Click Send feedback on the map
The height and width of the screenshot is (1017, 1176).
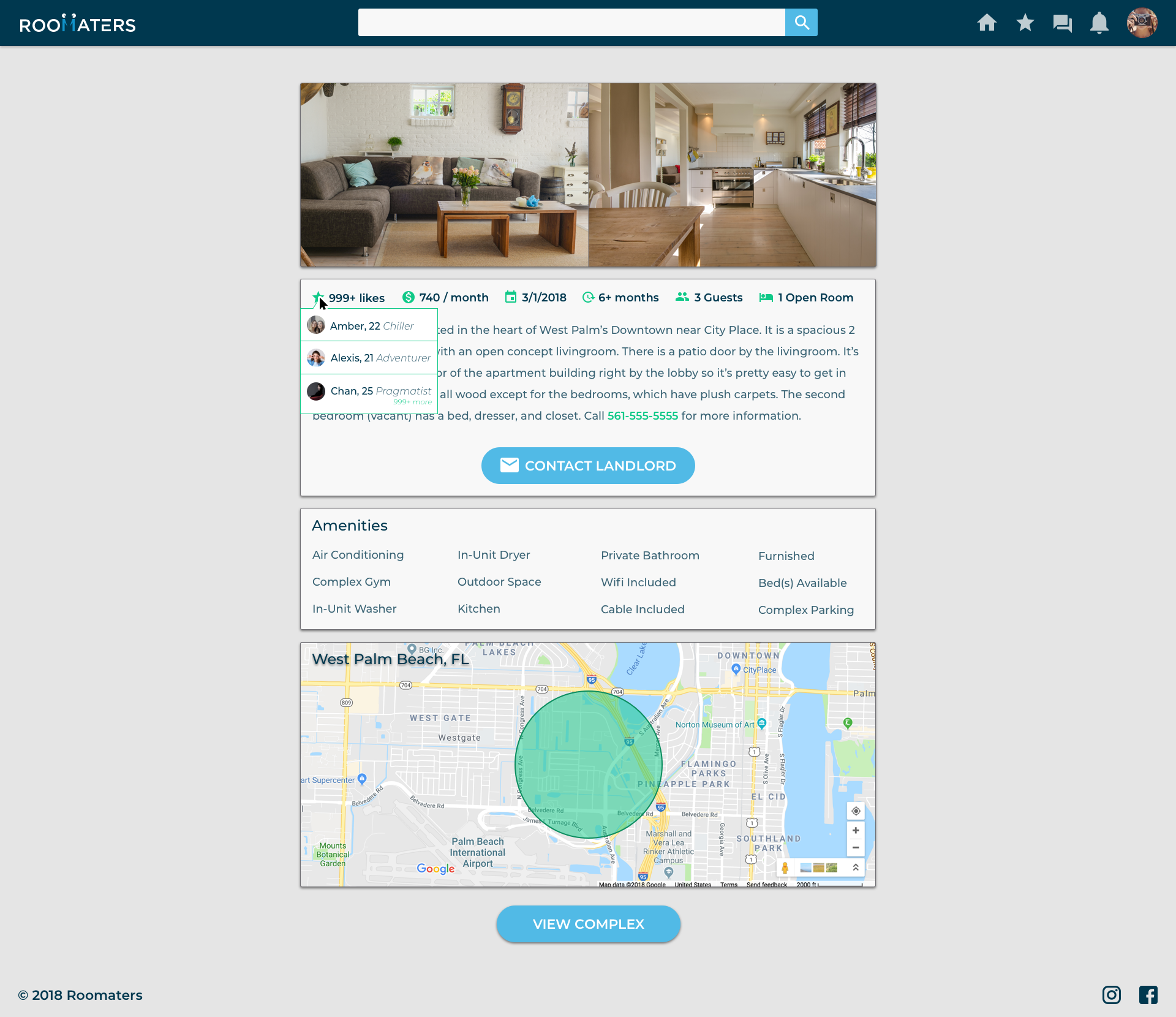(x=767, y=885)
